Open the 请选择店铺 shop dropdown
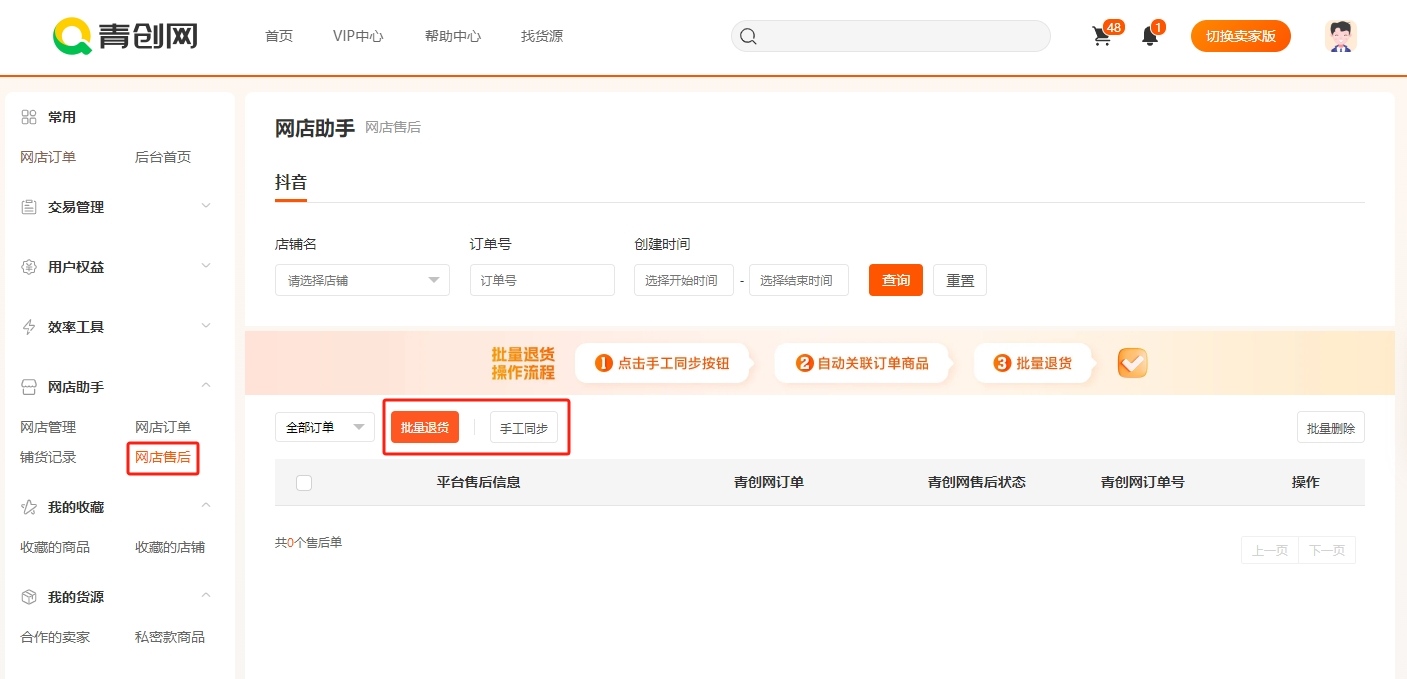Image resolution: width=1407 pixels, height=679 pixels. tap(362, 280)
